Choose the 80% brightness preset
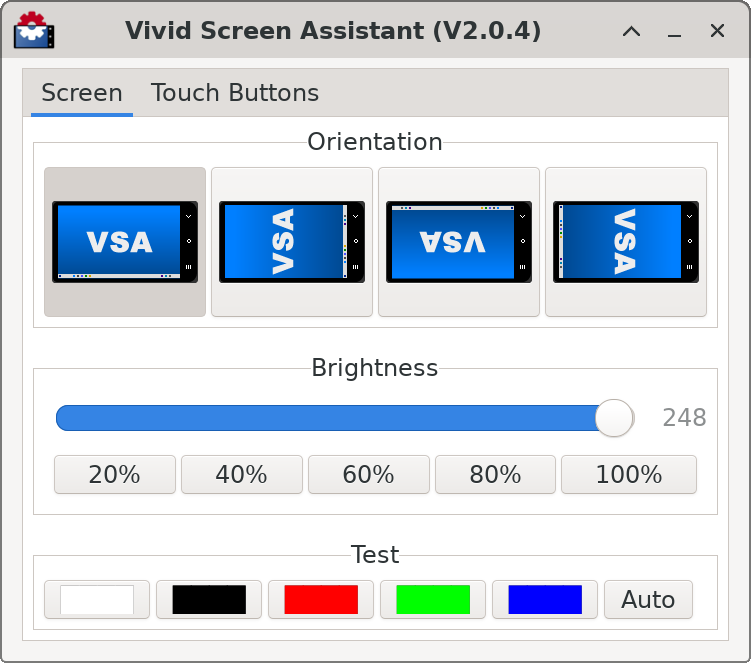Viewport: 751px width, 663px height. pos(496,475)
